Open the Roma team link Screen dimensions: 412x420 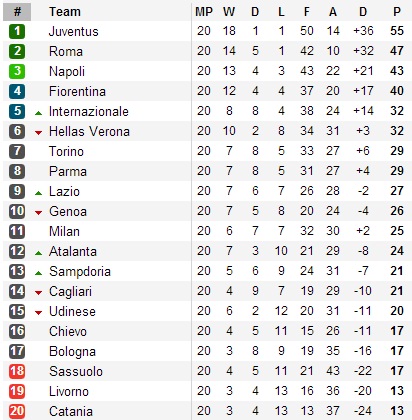(x=66, y=52)
